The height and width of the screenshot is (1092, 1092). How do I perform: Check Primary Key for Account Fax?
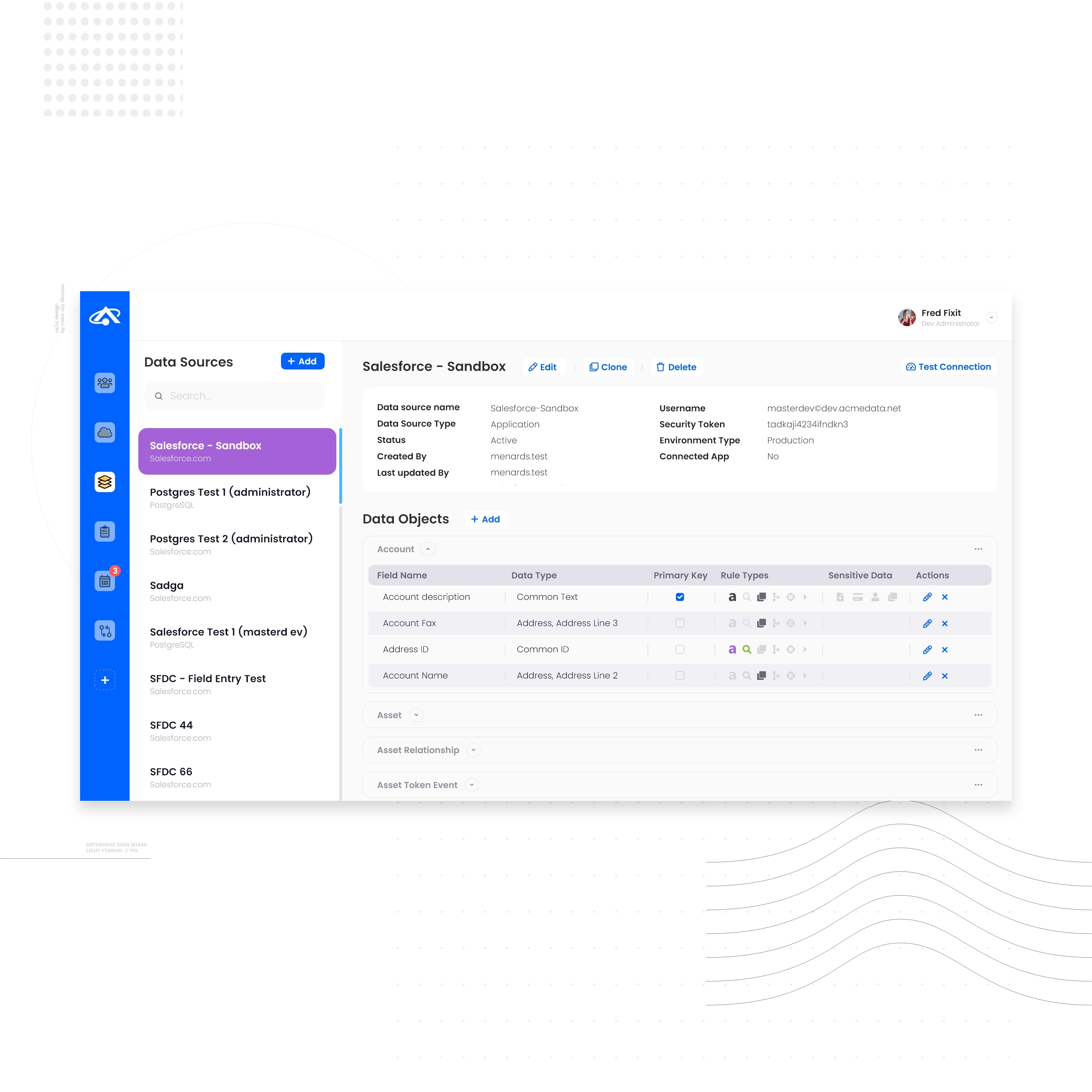coord(680,624)
